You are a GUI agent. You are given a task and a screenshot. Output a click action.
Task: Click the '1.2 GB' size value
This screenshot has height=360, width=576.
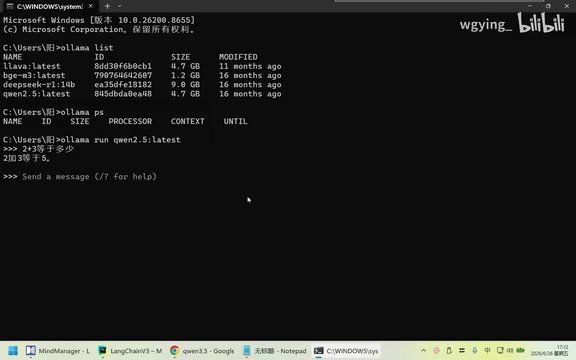pos(186,76)
